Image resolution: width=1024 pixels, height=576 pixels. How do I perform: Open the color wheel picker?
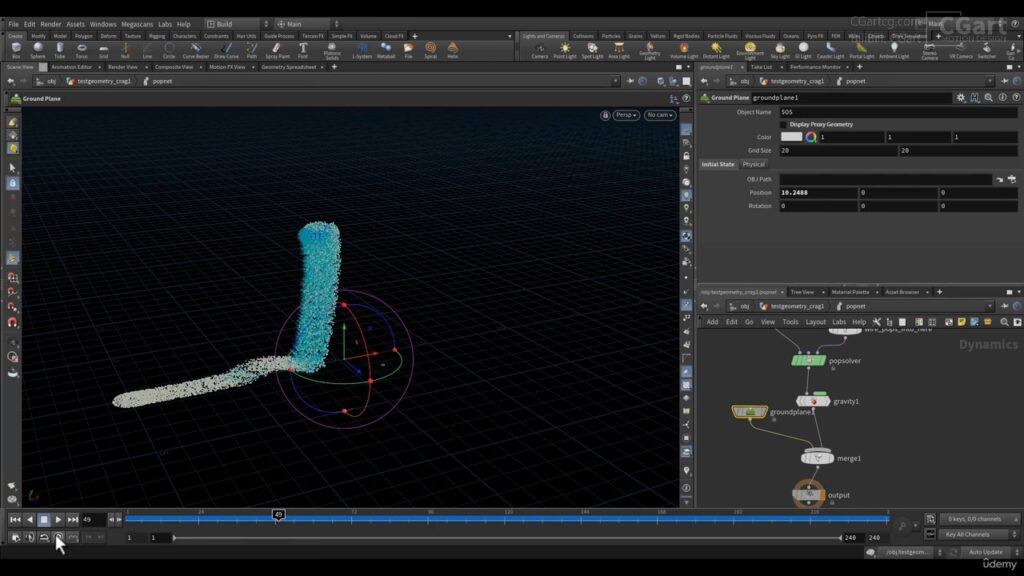point(810,137)
